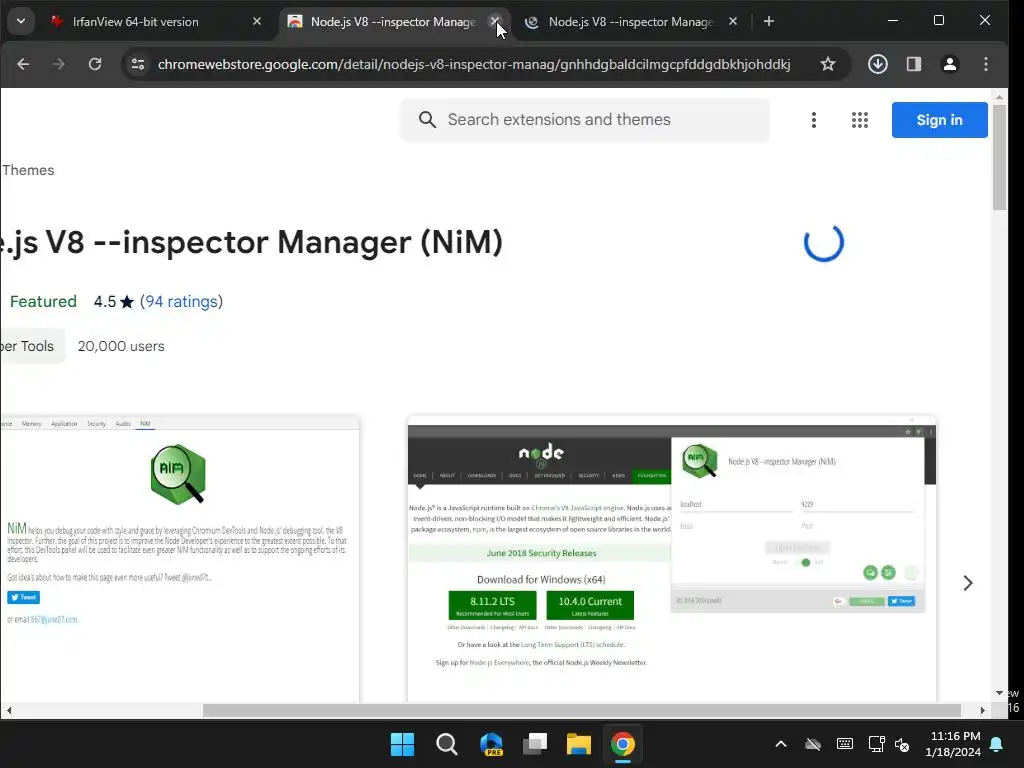The width and height of the screenshot is (1024, 768).
Task: Click the scroll left arrow on horizontal scrollbar
Action: [x=8, y=711]
